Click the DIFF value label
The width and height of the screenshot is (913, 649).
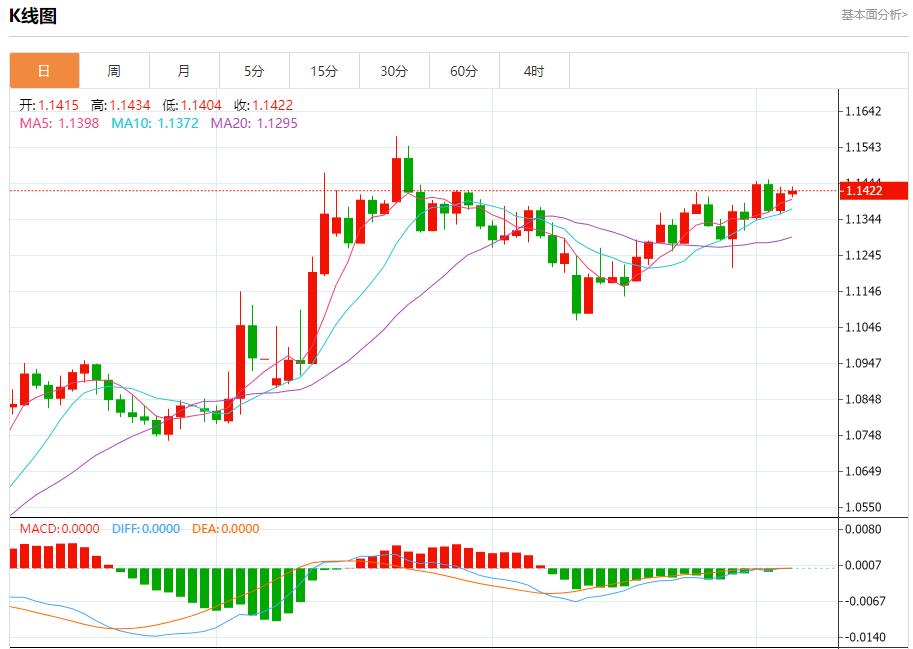click(144, 528)
